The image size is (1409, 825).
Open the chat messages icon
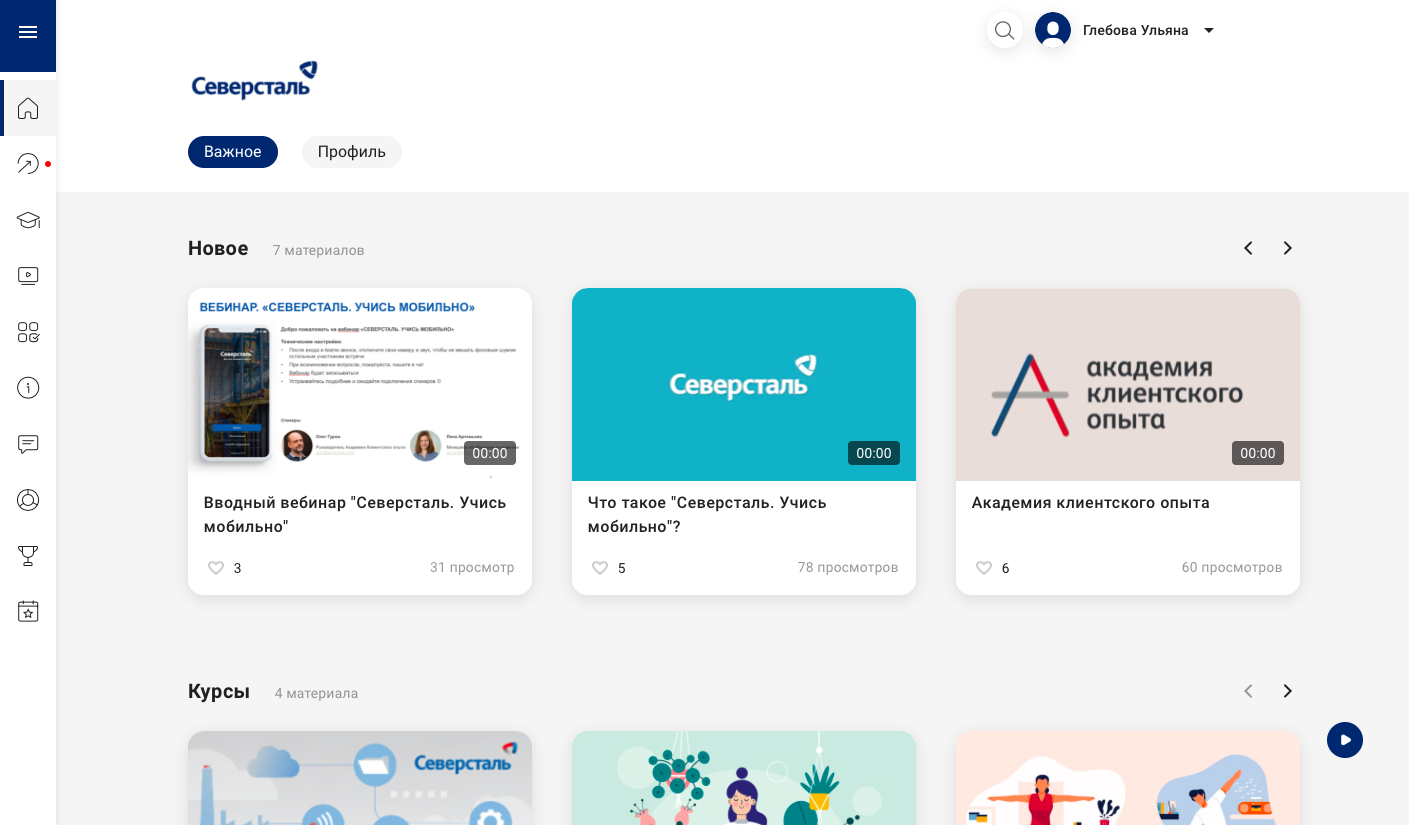tap(28, 444)
